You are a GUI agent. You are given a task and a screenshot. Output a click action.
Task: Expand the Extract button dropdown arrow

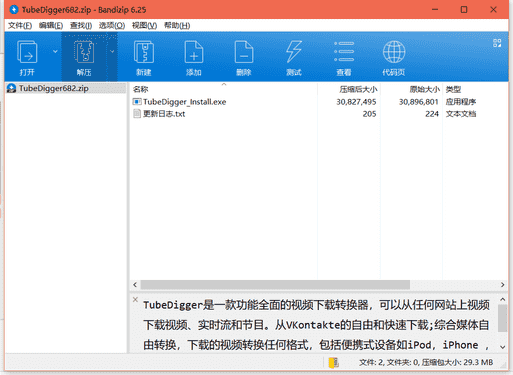(112, 51)
